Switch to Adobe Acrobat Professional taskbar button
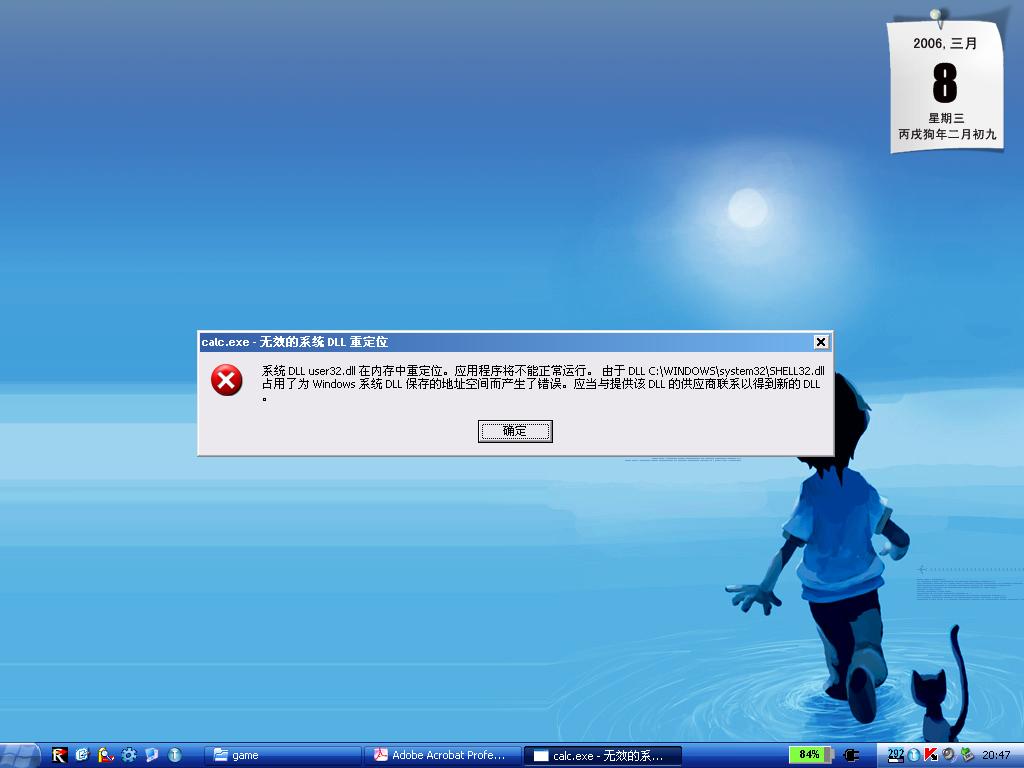The width and height of the screenshot is (1024, 768). tap(442, 755)
